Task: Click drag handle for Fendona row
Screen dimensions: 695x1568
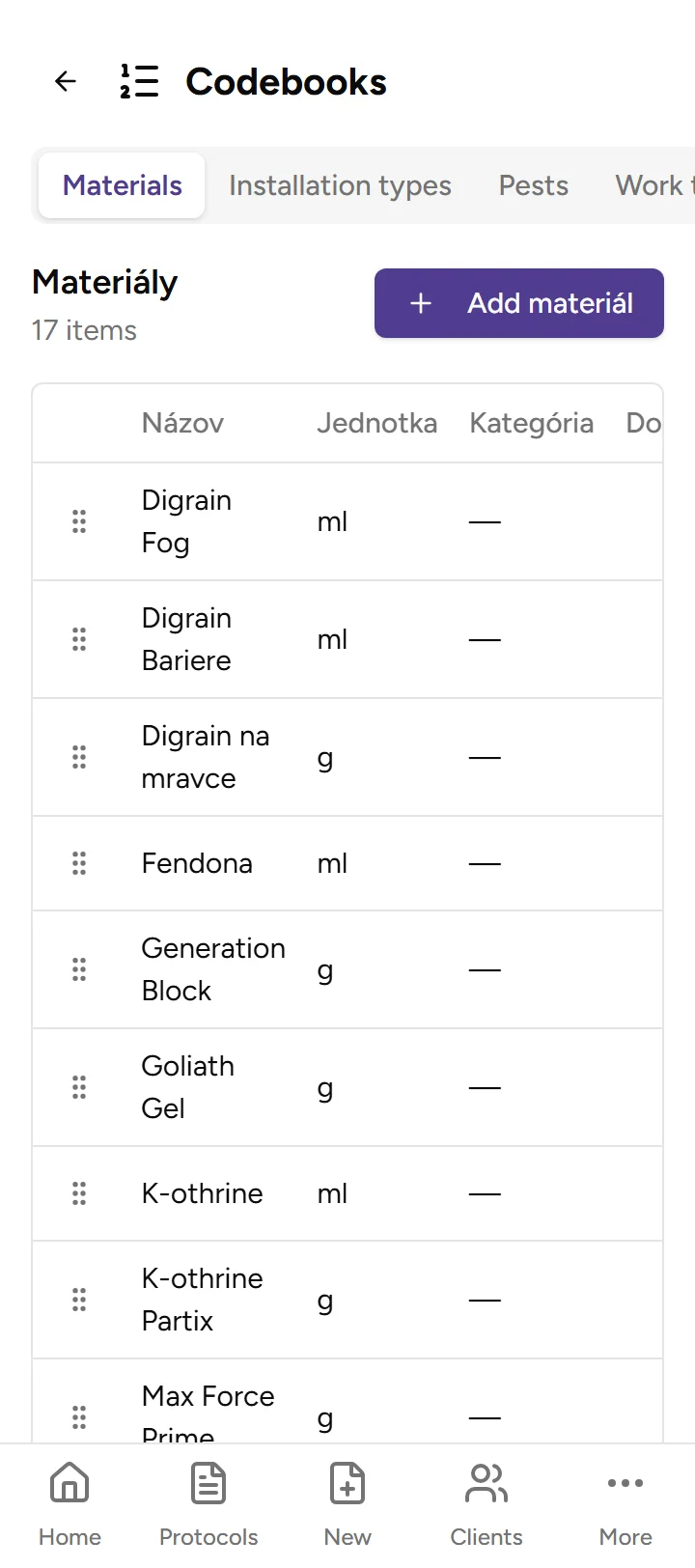Action: click(79, 863)
